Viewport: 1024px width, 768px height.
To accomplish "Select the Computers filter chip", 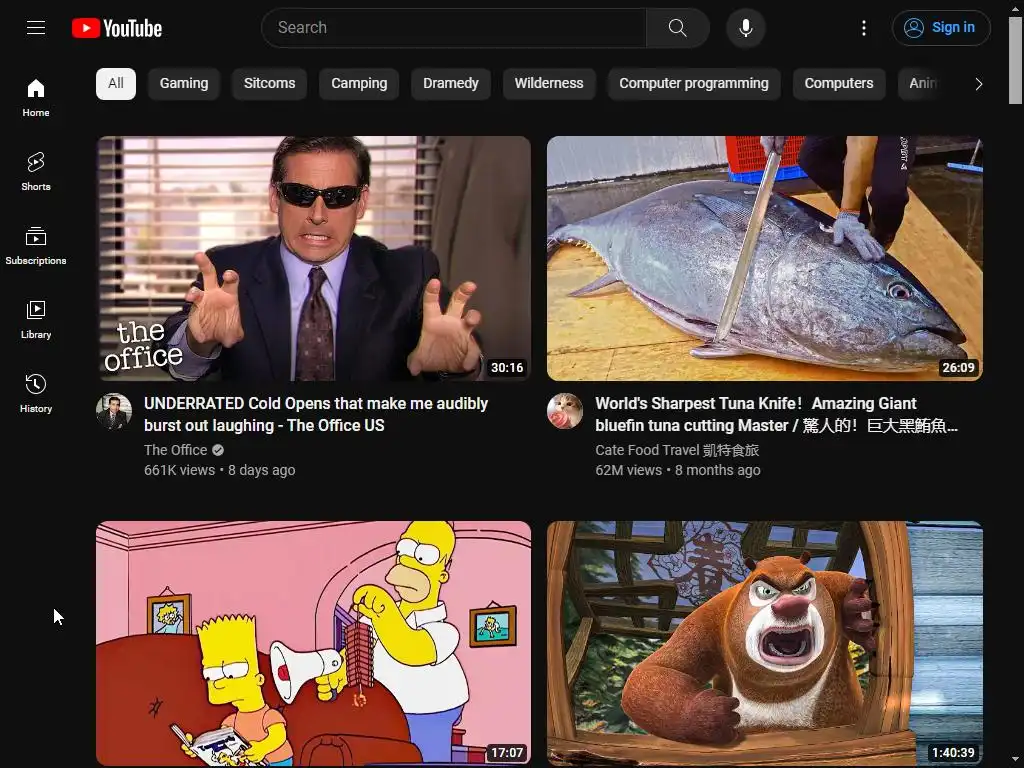I will (x=839, y=84).
